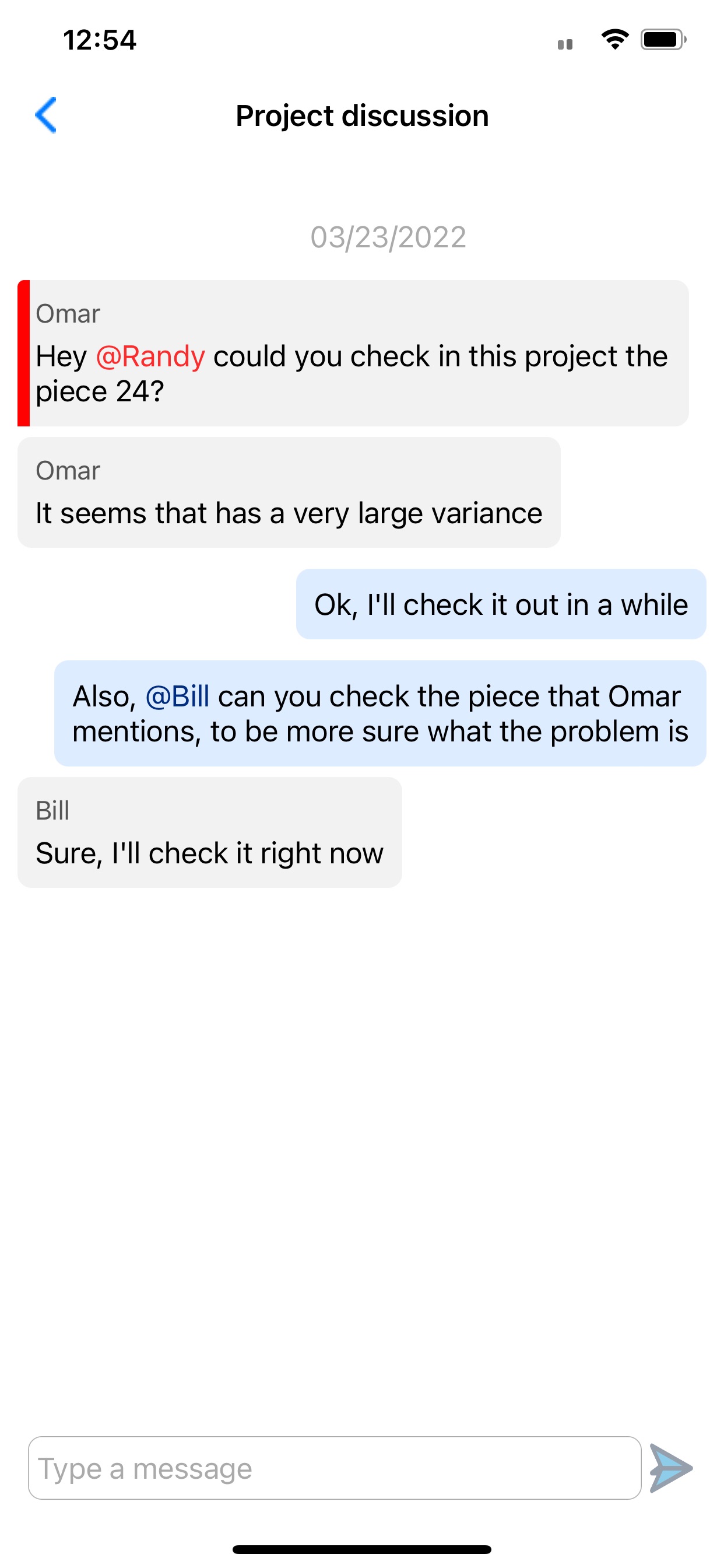The image size is (724, 1568).
Task: Tap the 03/23/2022 date separator
Action: [x=388, y=237]
